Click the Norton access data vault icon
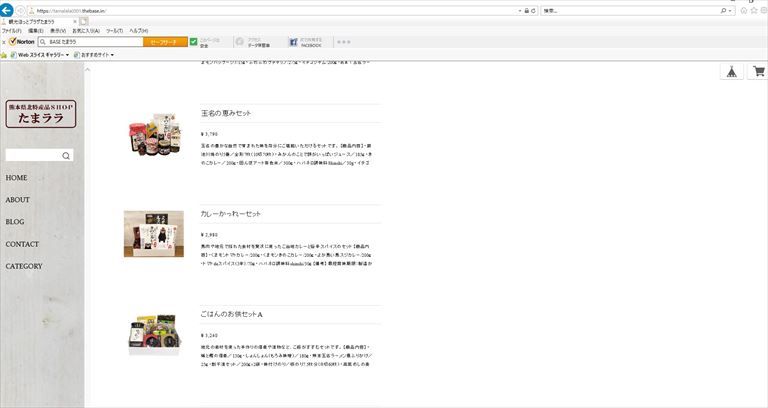The image size is (768, 408). 240,42
